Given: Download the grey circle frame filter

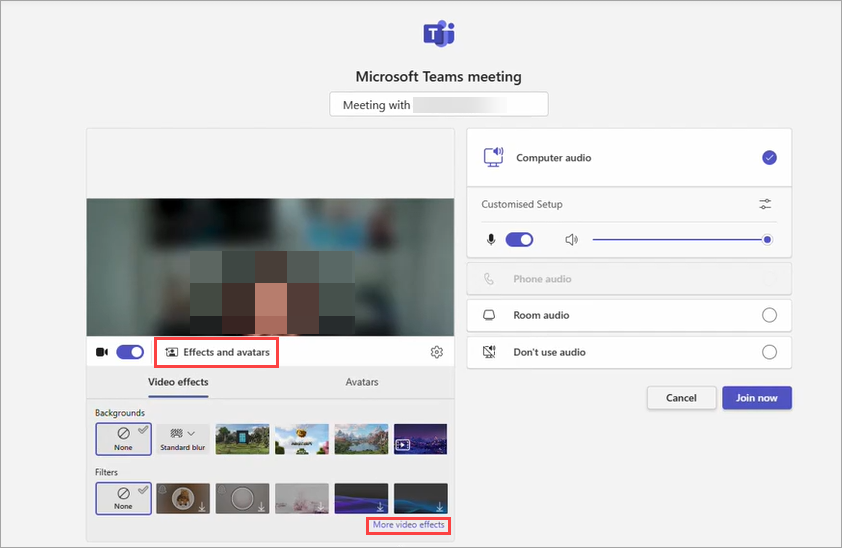Looking at the screenshot, I should 242,499.
